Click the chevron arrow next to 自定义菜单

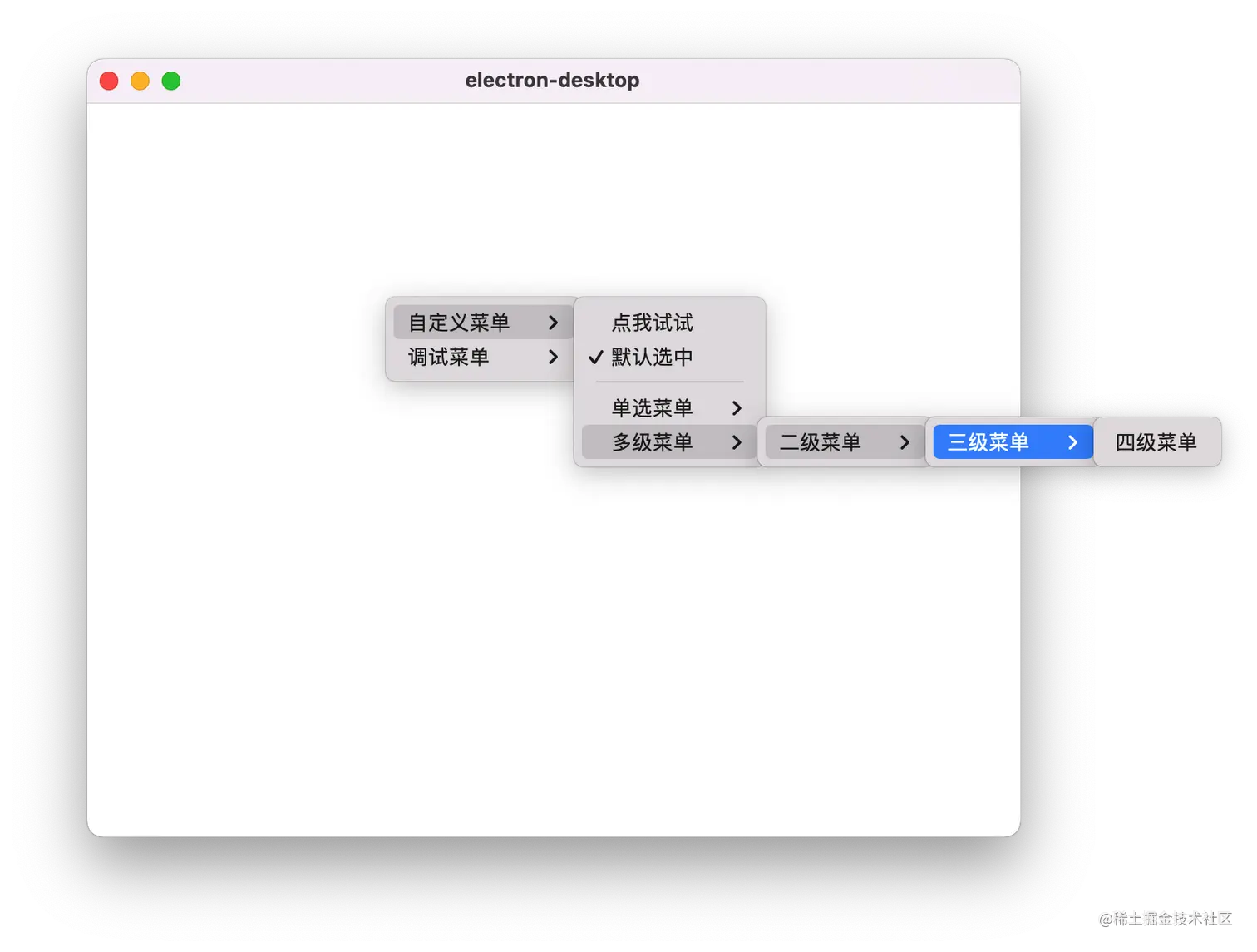[x=555, y=323]
